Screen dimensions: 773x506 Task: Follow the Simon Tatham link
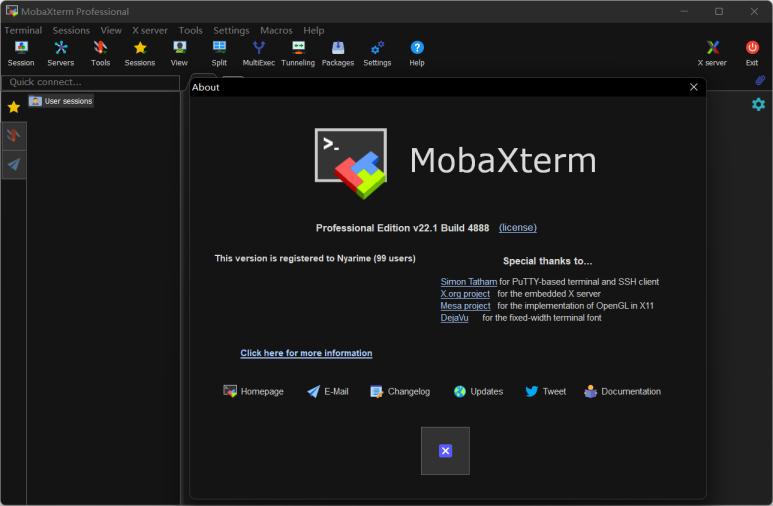click(468, 282)
